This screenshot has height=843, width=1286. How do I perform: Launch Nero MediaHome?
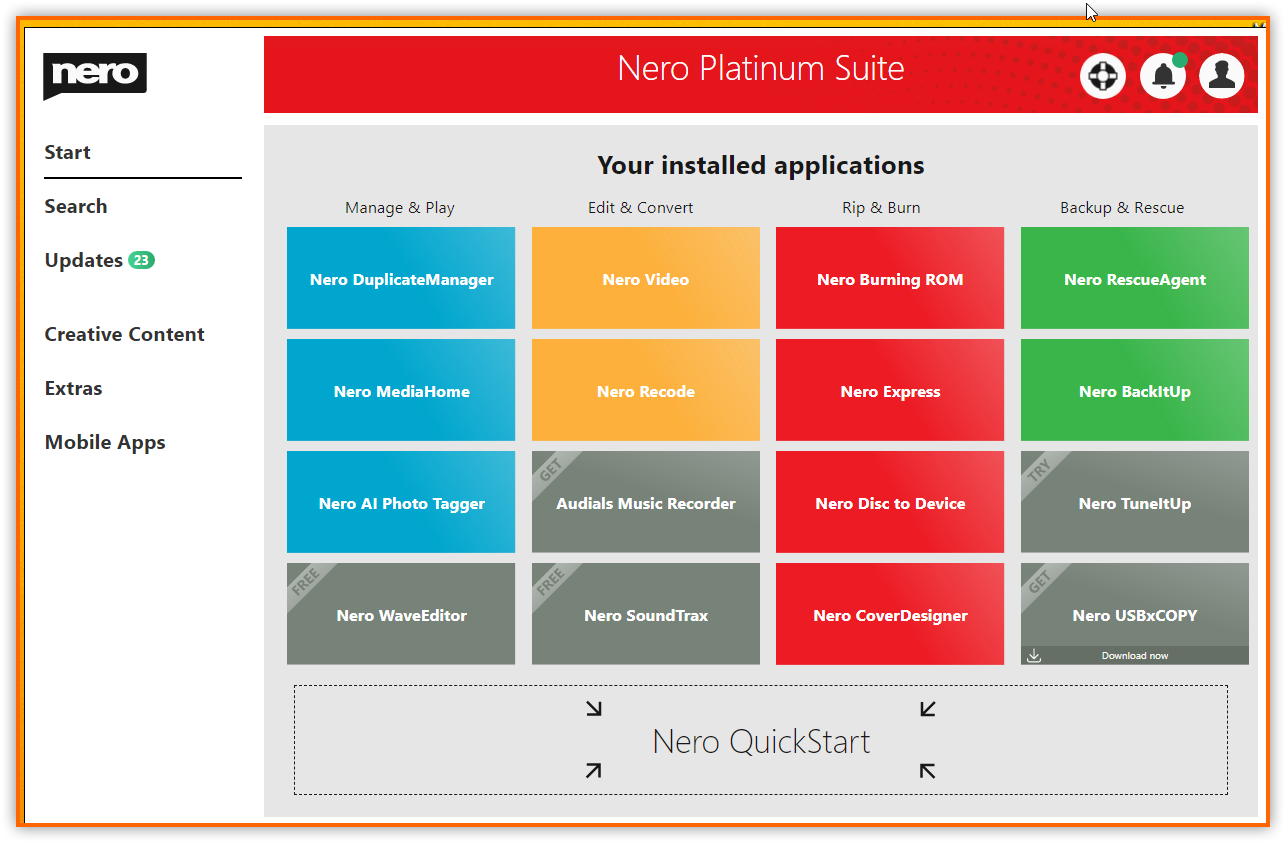401,390
